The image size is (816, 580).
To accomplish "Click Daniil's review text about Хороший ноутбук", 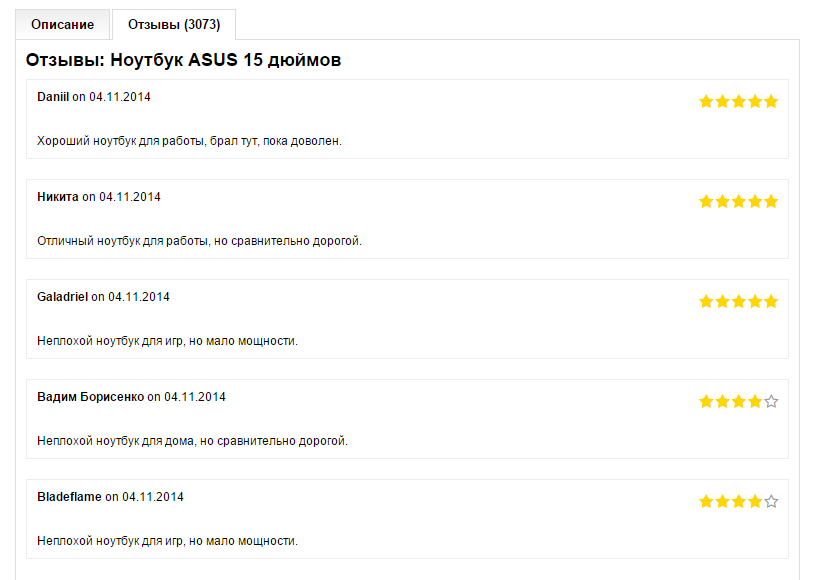I will click(x=189, y=141).
